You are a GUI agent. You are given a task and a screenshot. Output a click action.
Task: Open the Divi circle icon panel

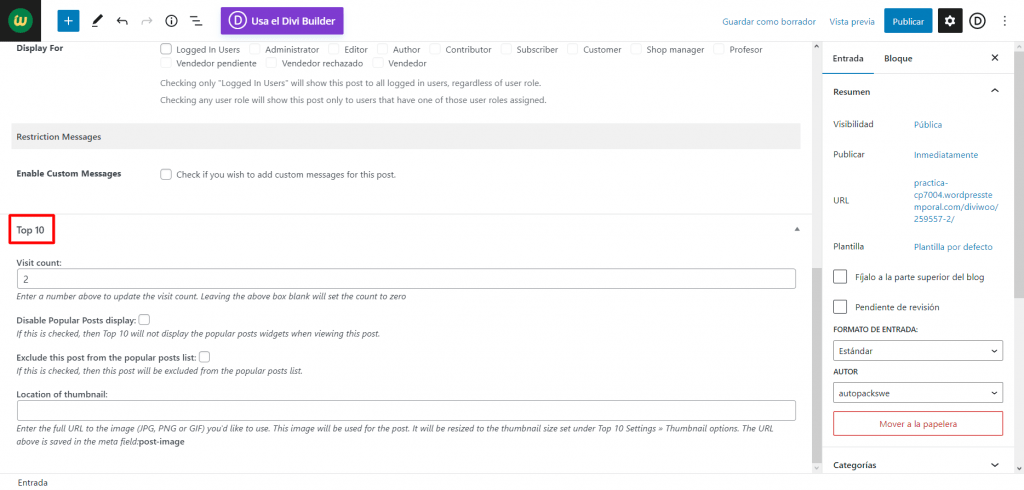click(977, 21)
